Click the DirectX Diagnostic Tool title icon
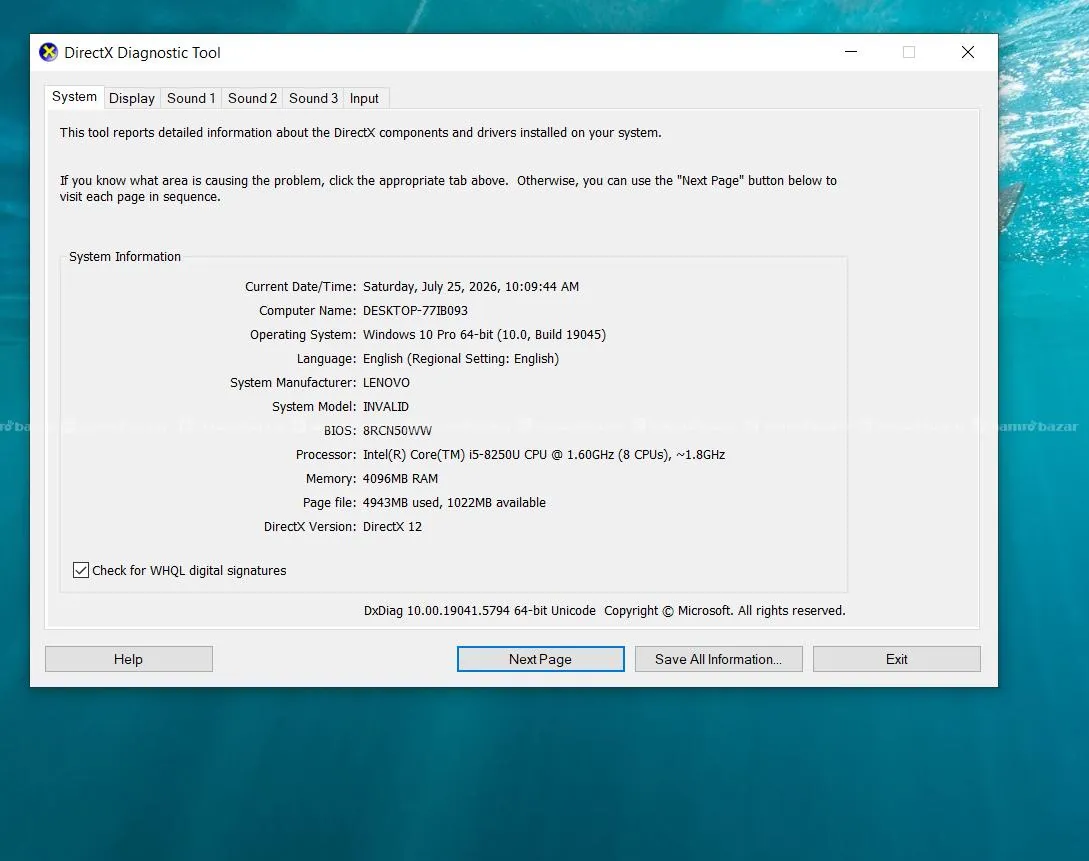 pos(49,52)
